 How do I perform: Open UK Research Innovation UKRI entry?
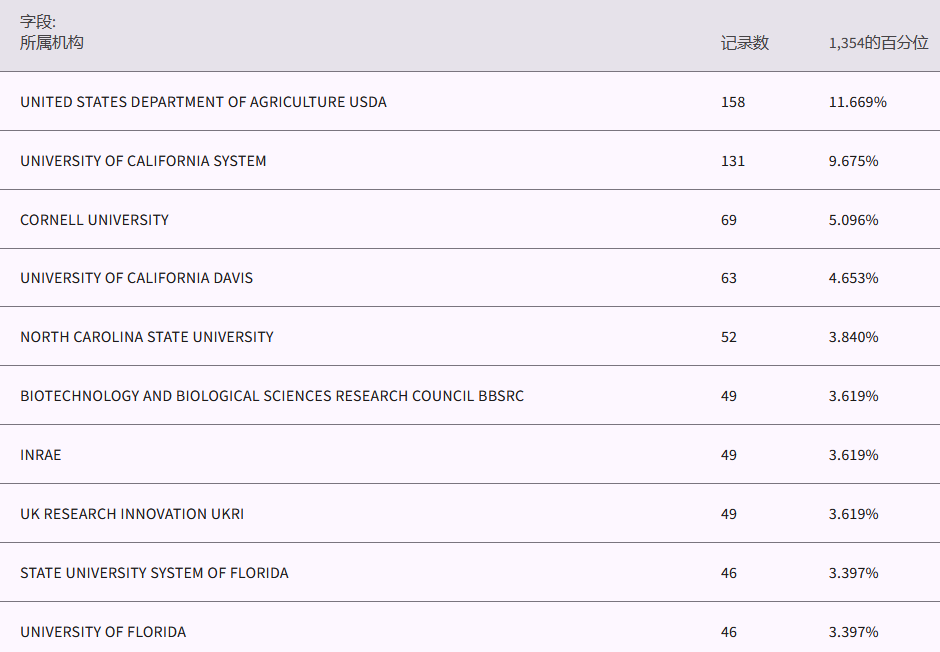132,514
